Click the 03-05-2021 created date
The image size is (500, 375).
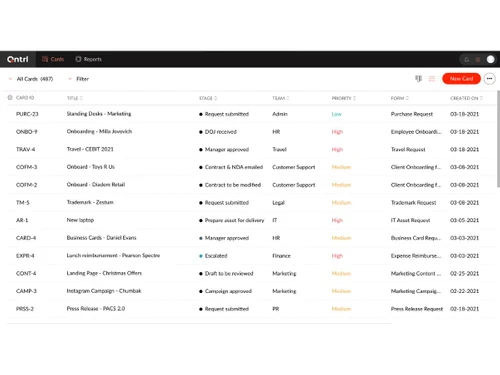(464, 220)
